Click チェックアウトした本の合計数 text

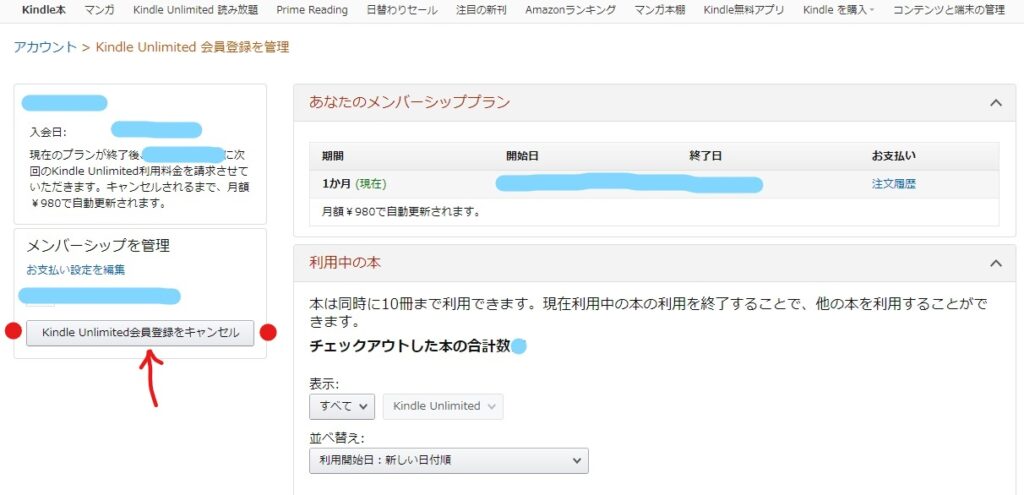[409, 347]
